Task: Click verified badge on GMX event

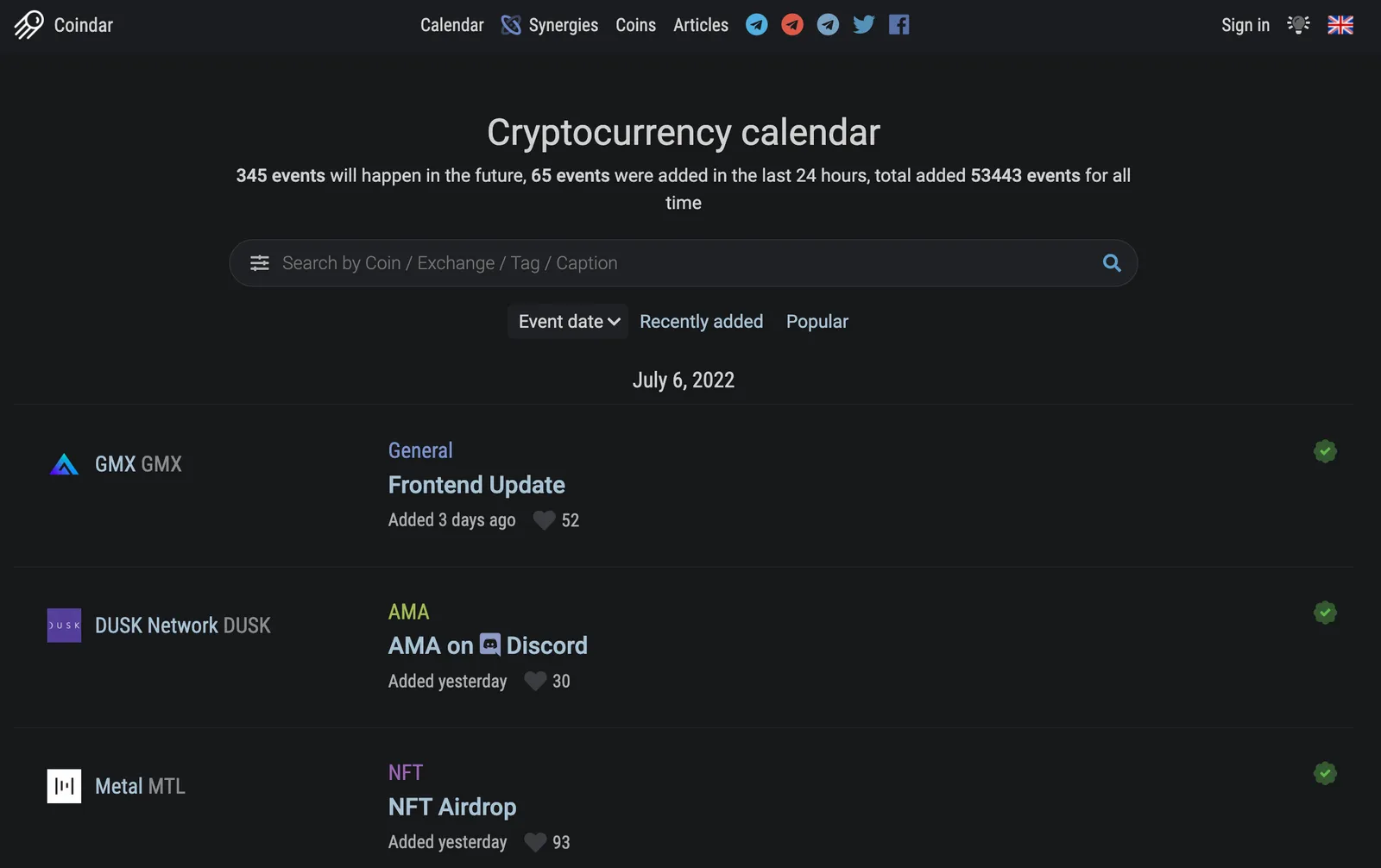Action: coord(1325,451)
